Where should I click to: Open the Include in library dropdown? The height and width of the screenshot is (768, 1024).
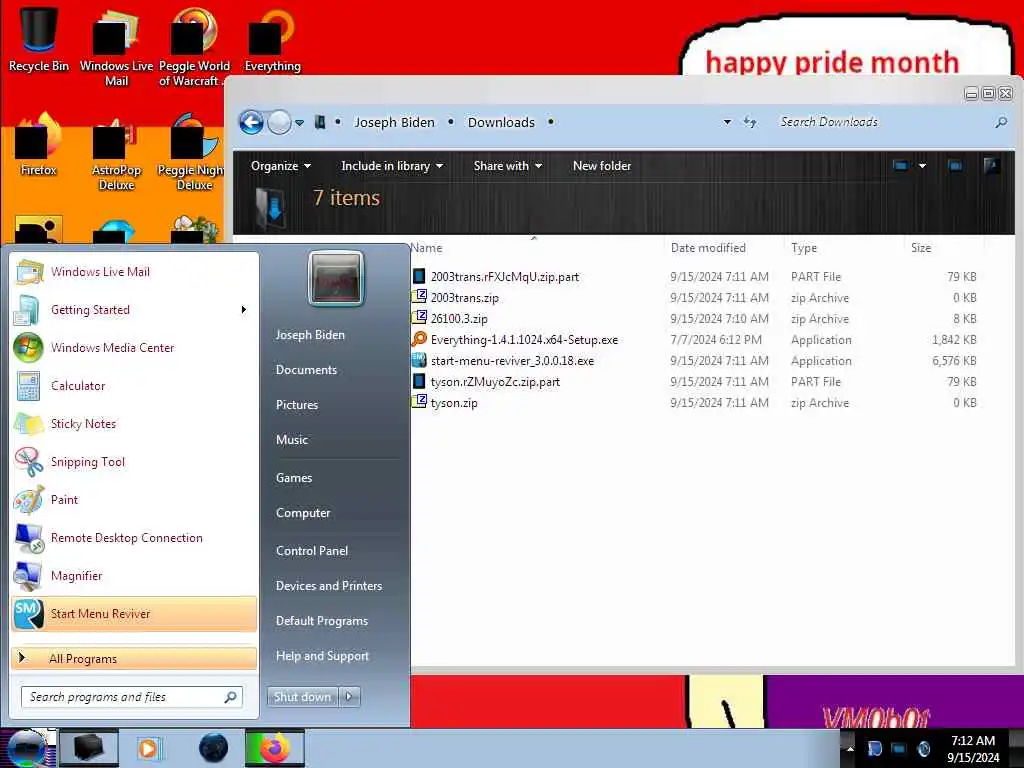click(x=392, y=166)
